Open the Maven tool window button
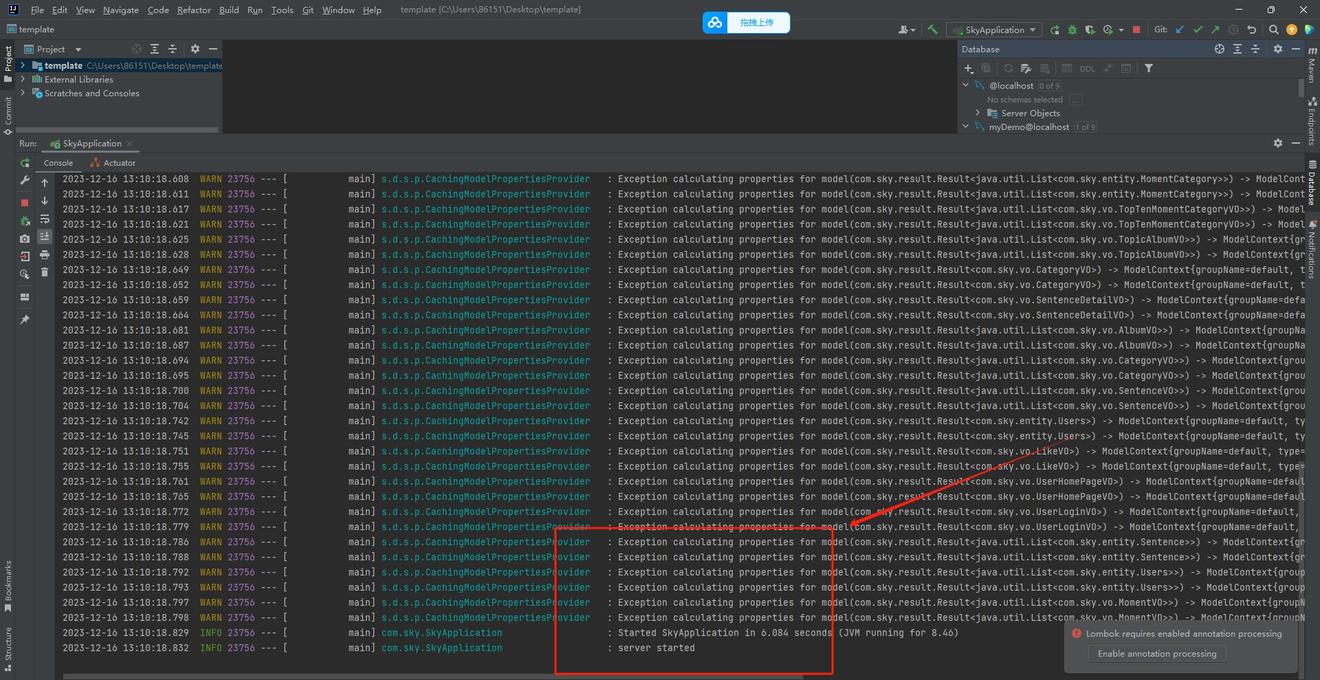 coord(1311,72)
